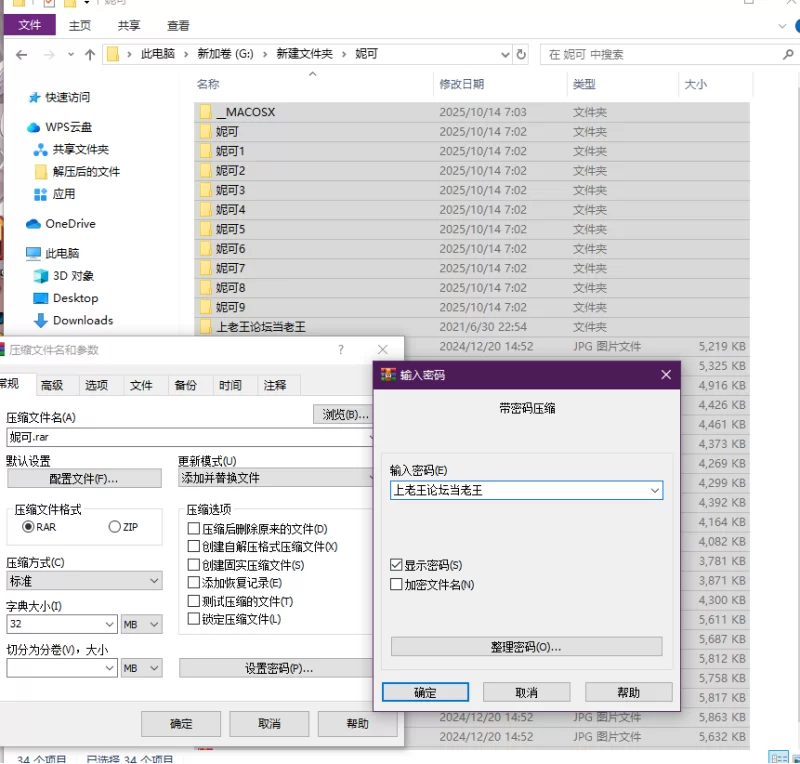The height and width of the screenshot is (764, 800).
Task: Uncheck the 显示密码 checkbox
Action: [x=397, y=565]
